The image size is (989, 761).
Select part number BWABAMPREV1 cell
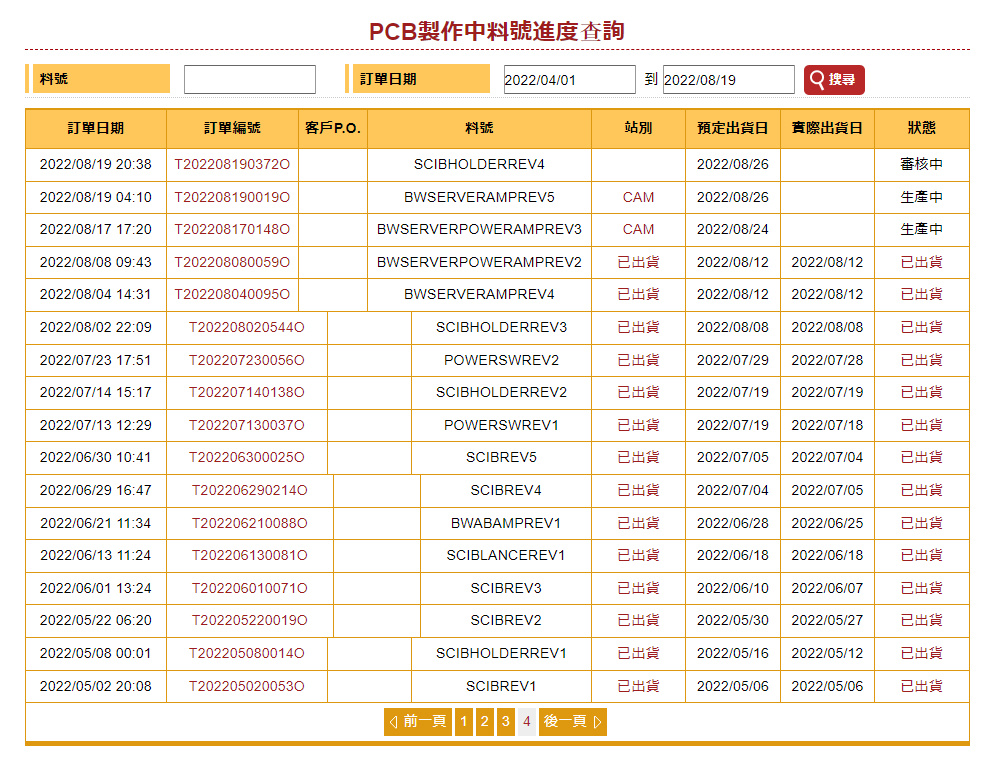[506, 523]
